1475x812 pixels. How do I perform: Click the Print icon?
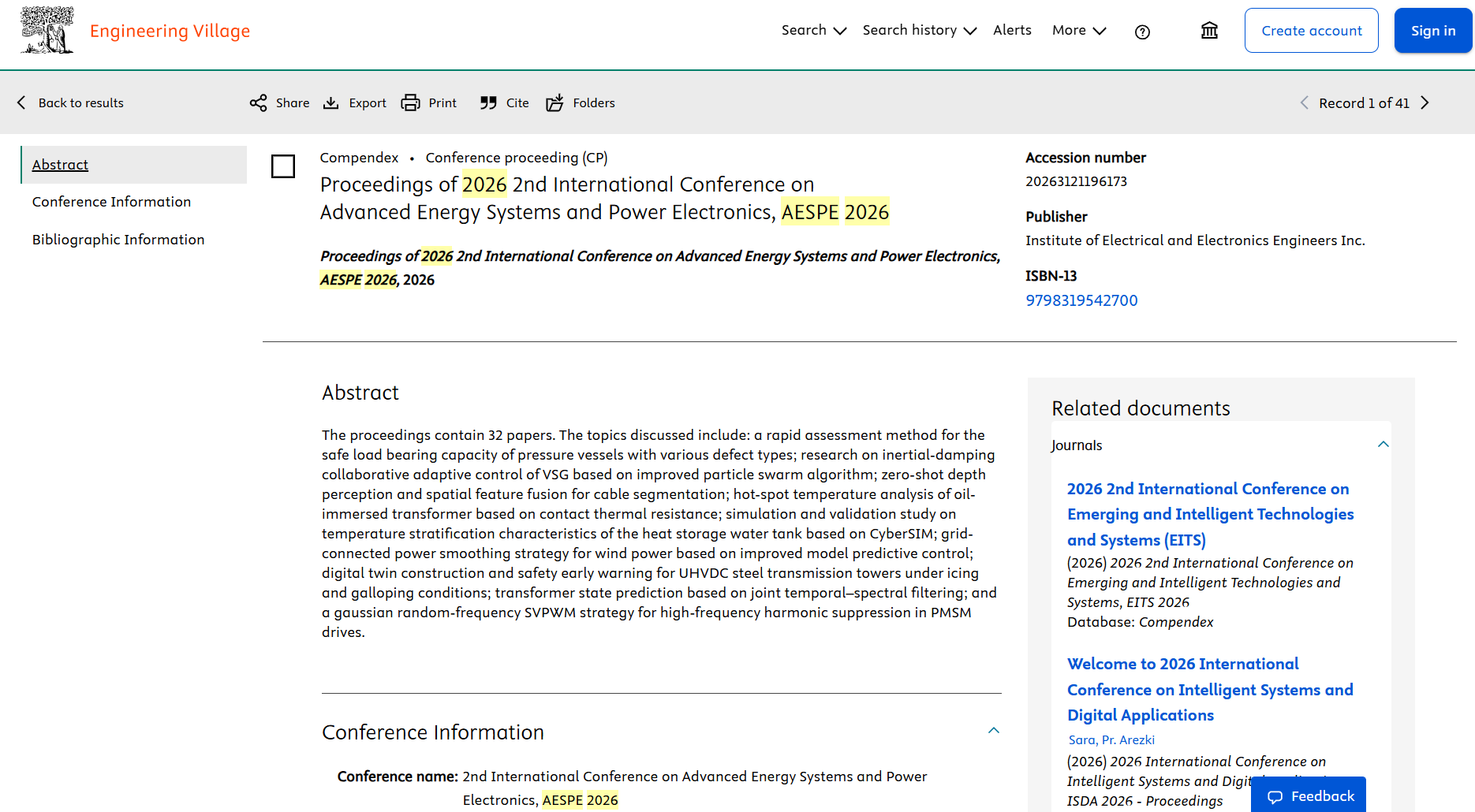(410, 103)
